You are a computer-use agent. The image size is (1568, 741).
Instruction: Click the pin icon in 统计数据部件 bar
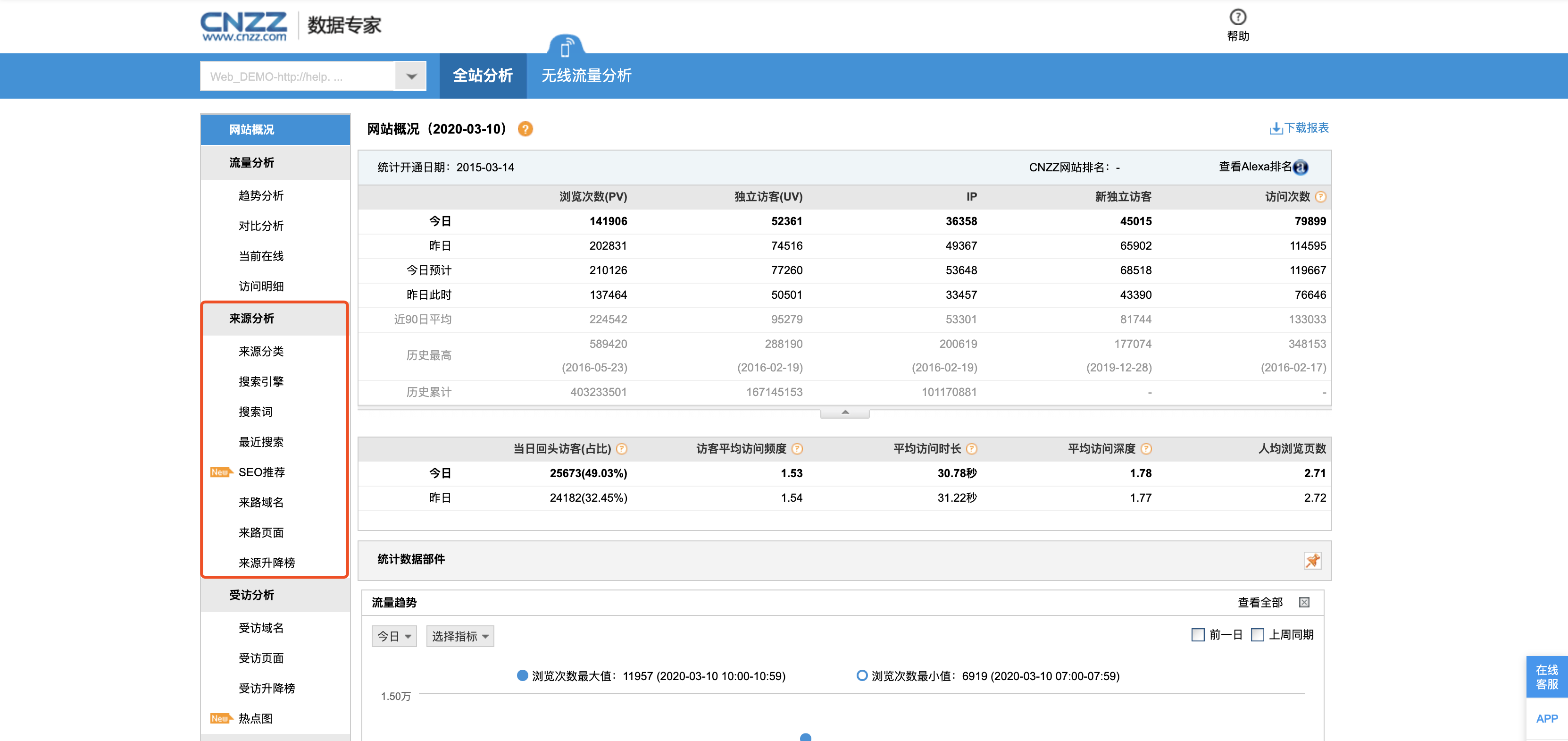1312,560
